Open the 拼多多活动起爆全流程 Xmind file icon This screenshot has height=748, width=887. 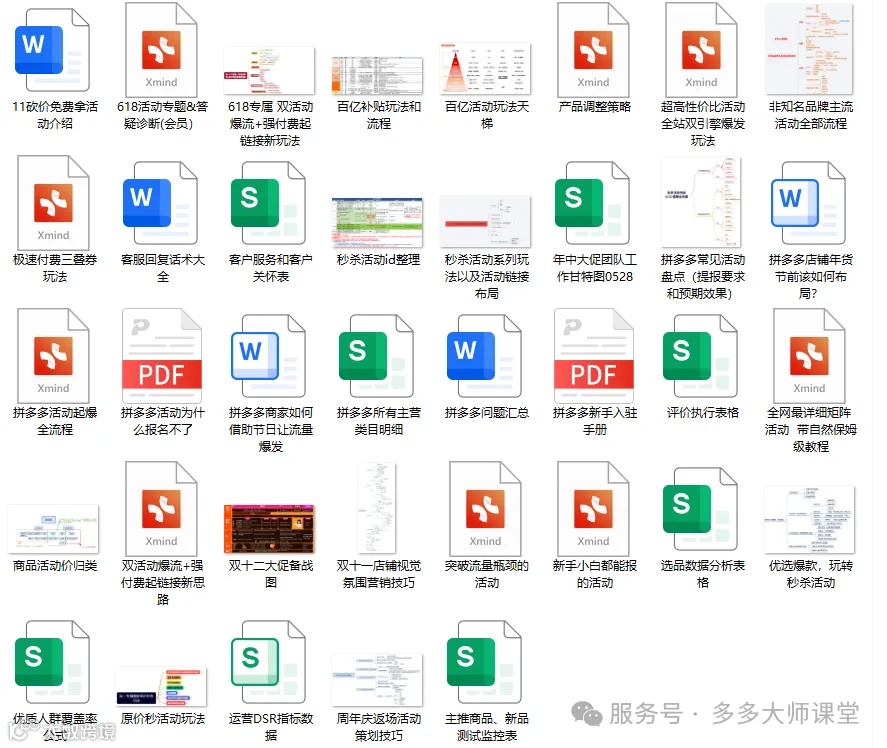point(53,356)
